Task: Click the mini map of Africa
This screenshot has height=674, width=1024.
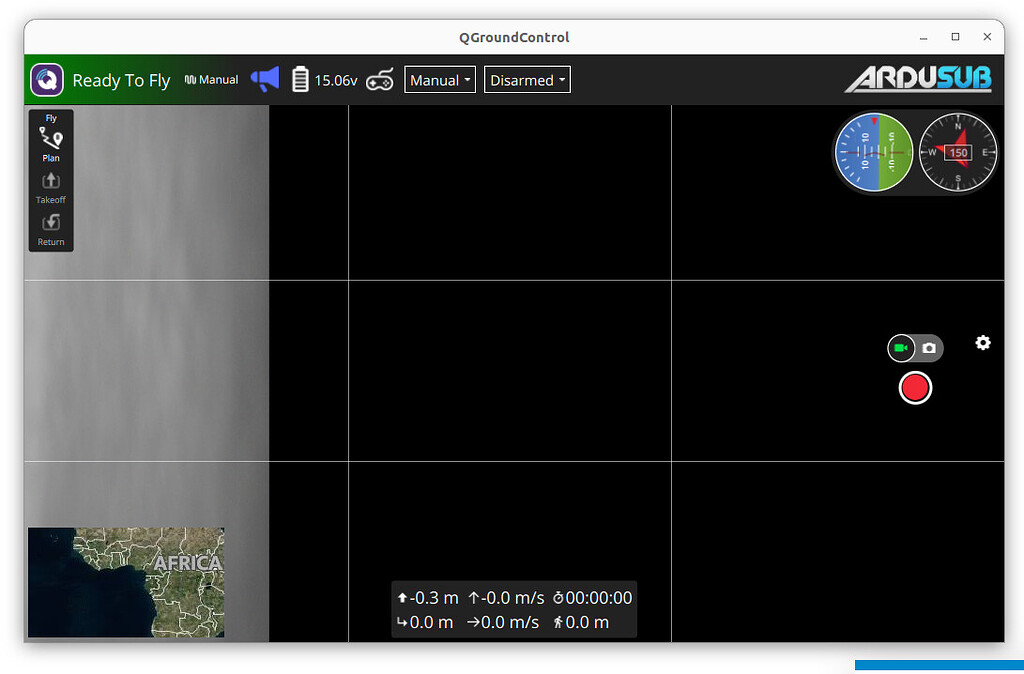Action: pos(125,583)
